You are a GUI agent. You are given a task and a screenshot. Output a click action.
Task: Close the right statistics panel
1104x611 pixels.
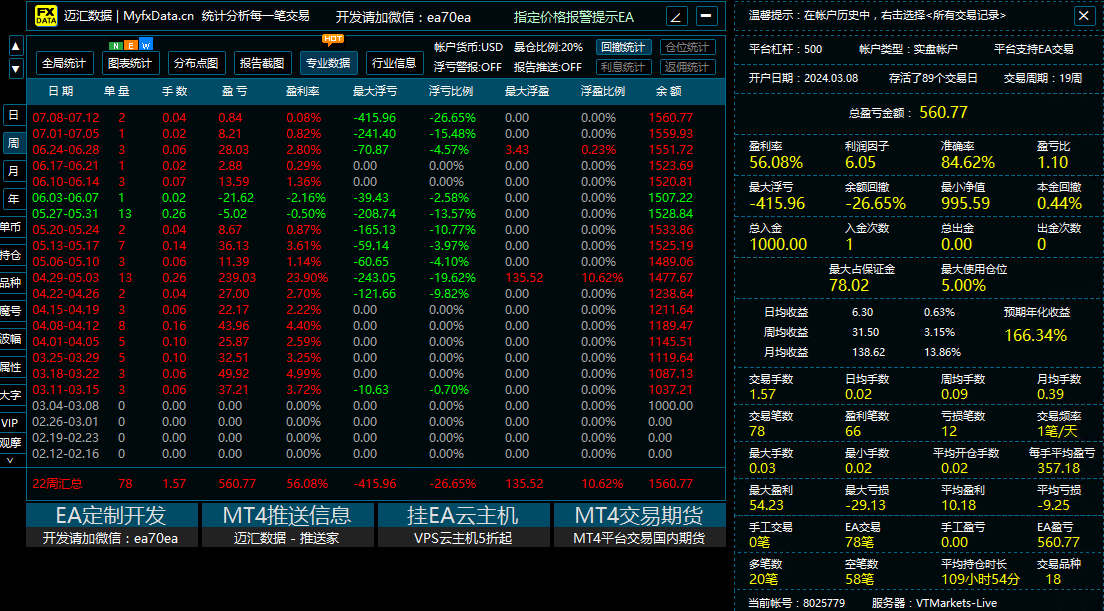(1083, 15)
